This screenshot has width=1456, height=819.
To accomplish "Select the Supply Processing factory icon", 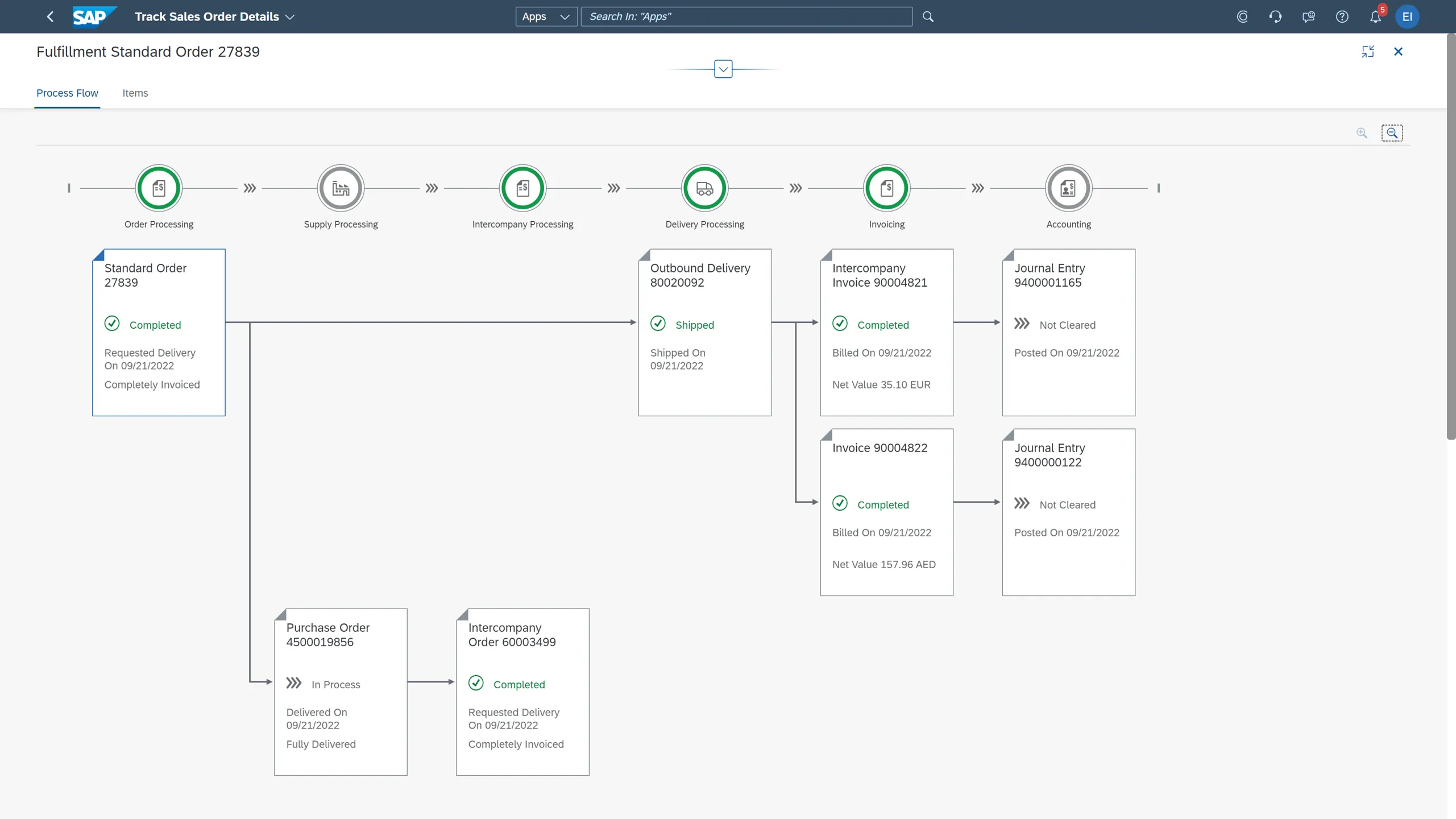I will [x=341, y=188].
